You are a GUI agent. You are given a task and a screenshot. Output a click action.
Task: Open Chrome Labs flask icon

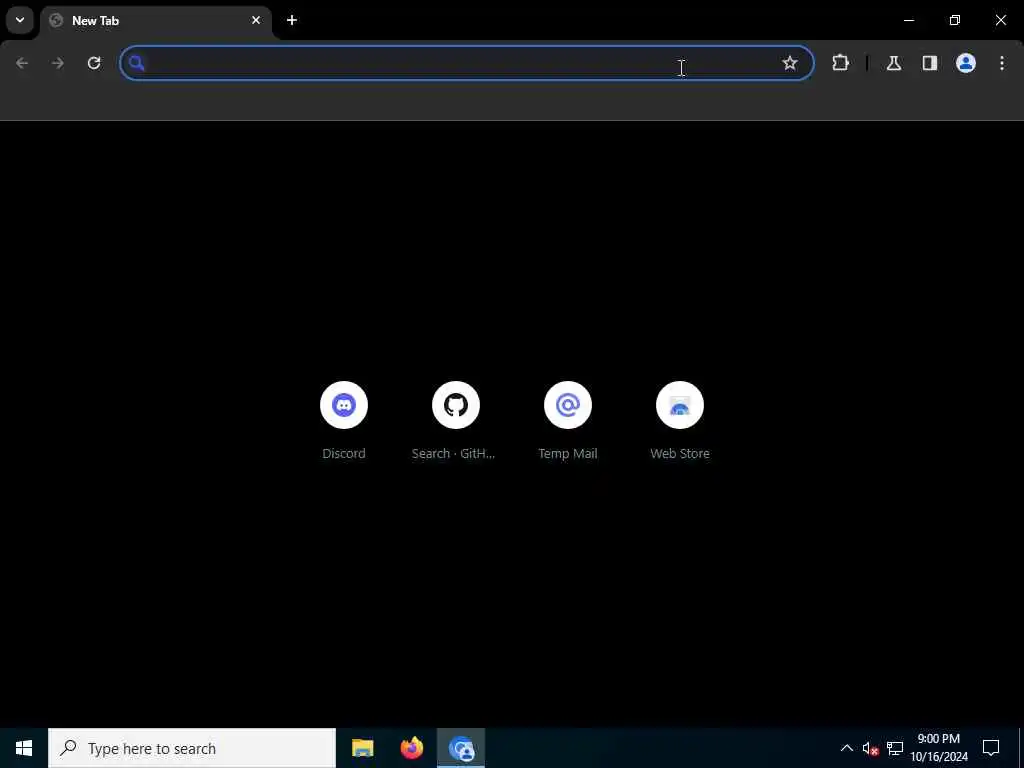(x=894, y=63)
